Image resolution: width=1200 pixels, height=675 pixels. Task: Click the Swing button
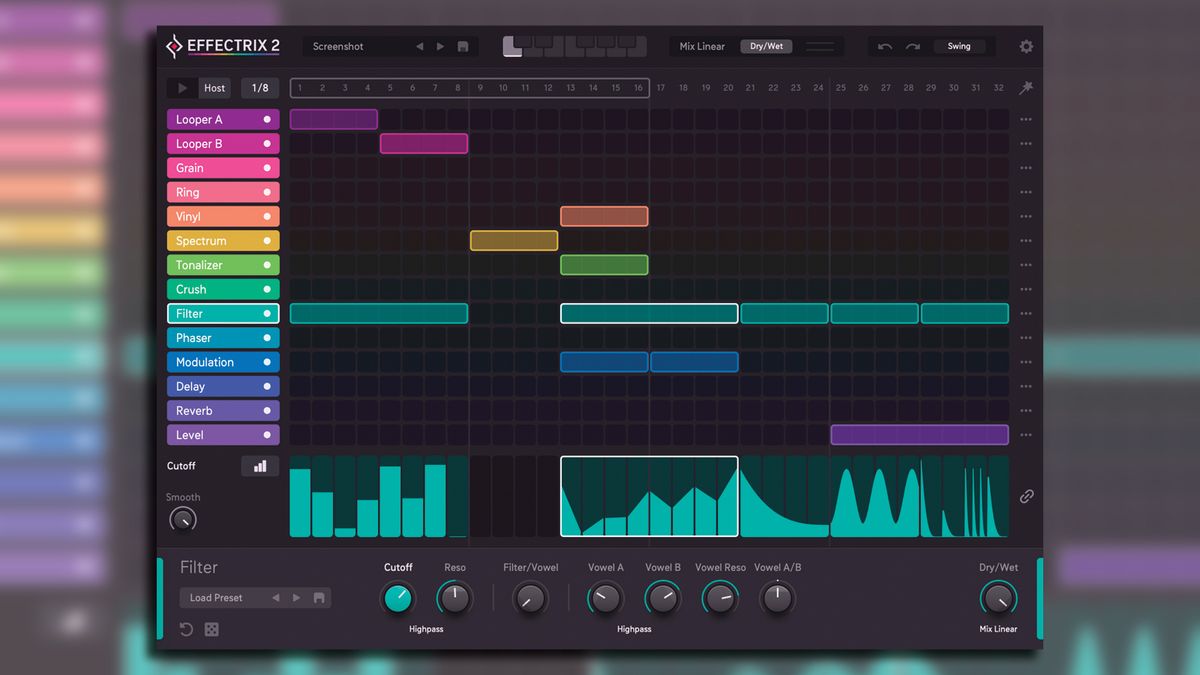(x=959, y=46)
